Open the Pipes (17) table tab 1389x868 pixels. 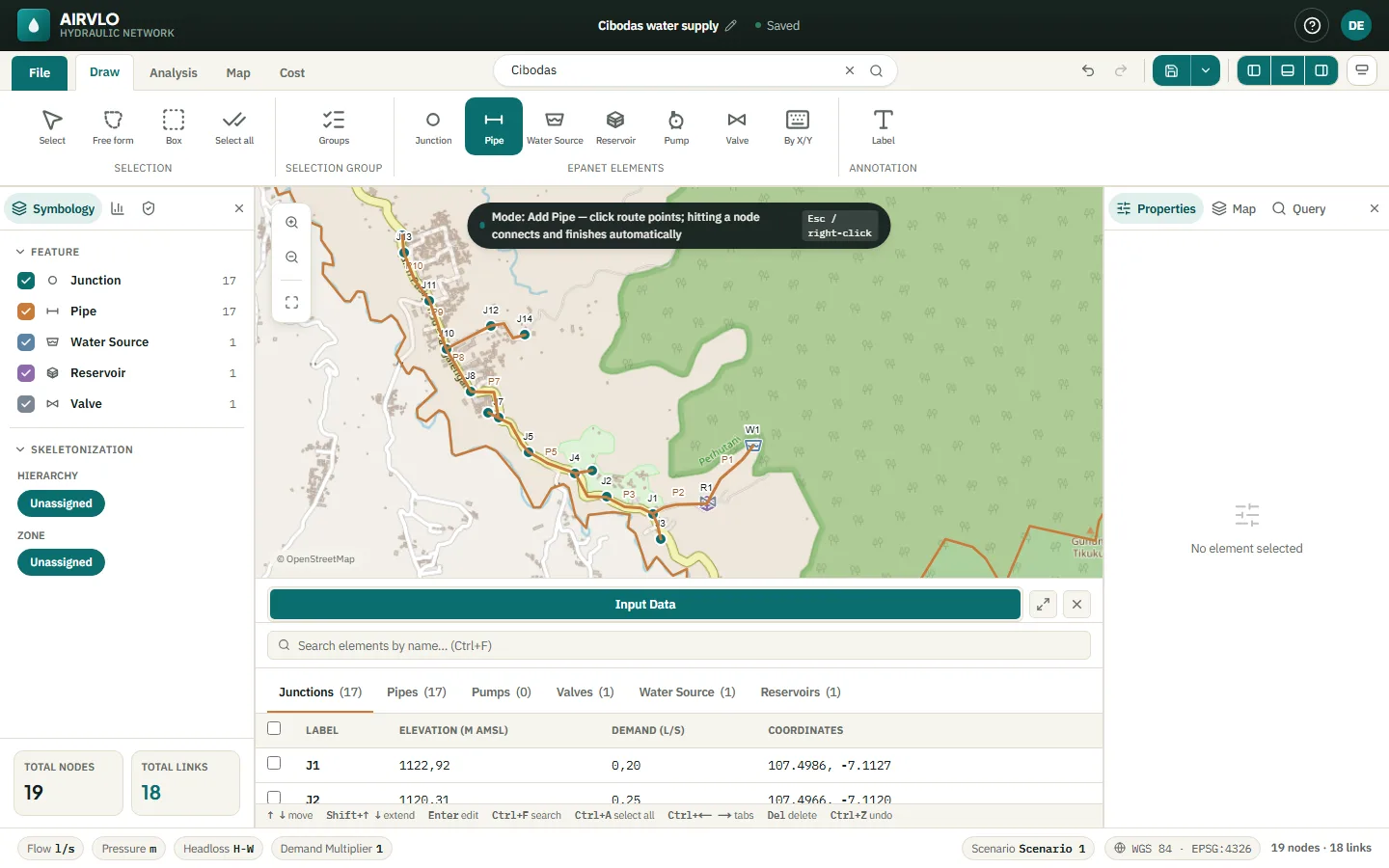417,692
